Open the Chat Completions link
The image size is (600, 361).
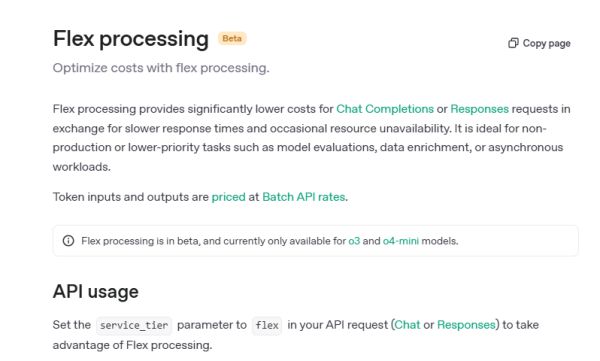(385, 109)
